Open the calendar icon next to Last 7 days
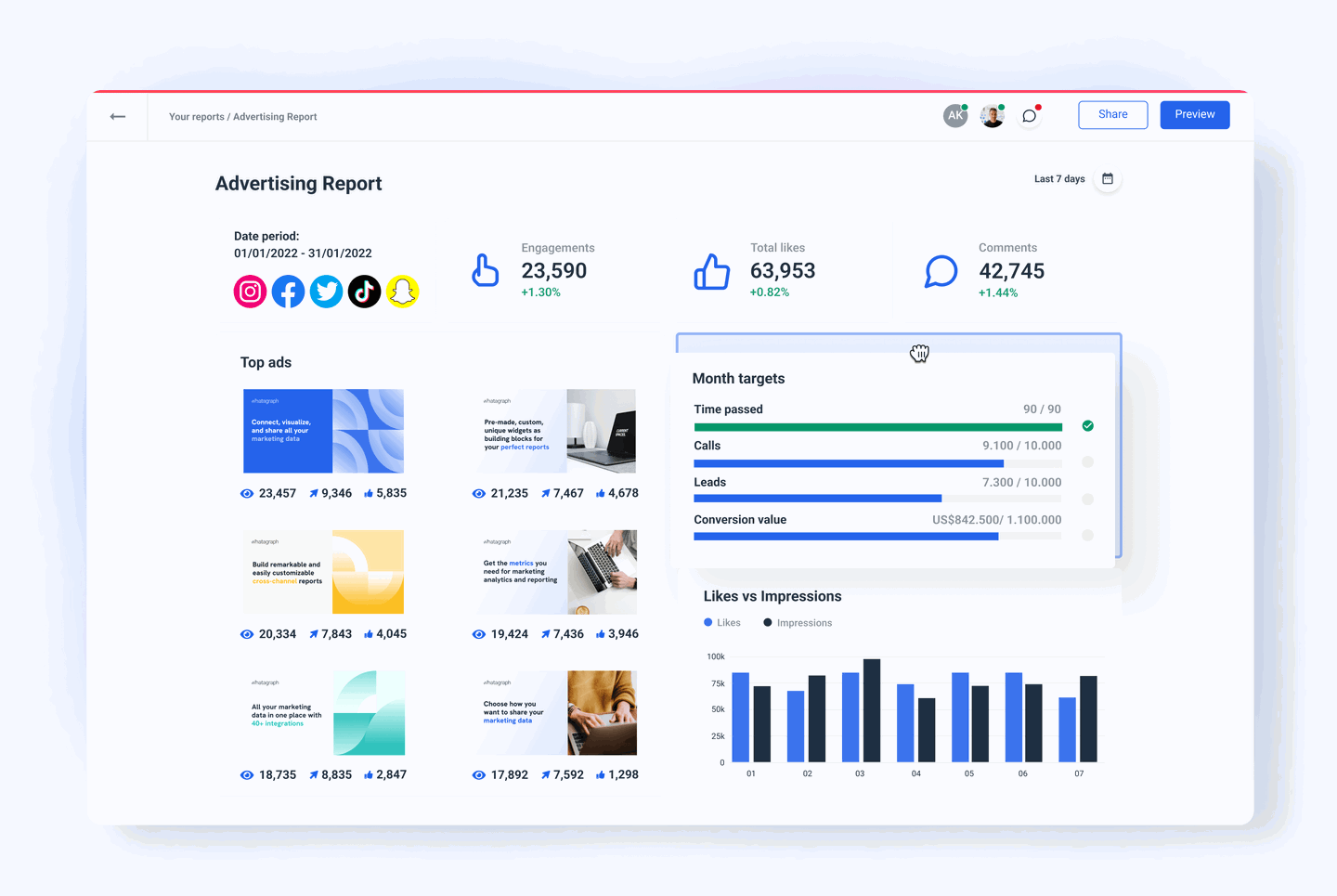The width and height of the screenshot is (1337, 896). pos(1108,178)
